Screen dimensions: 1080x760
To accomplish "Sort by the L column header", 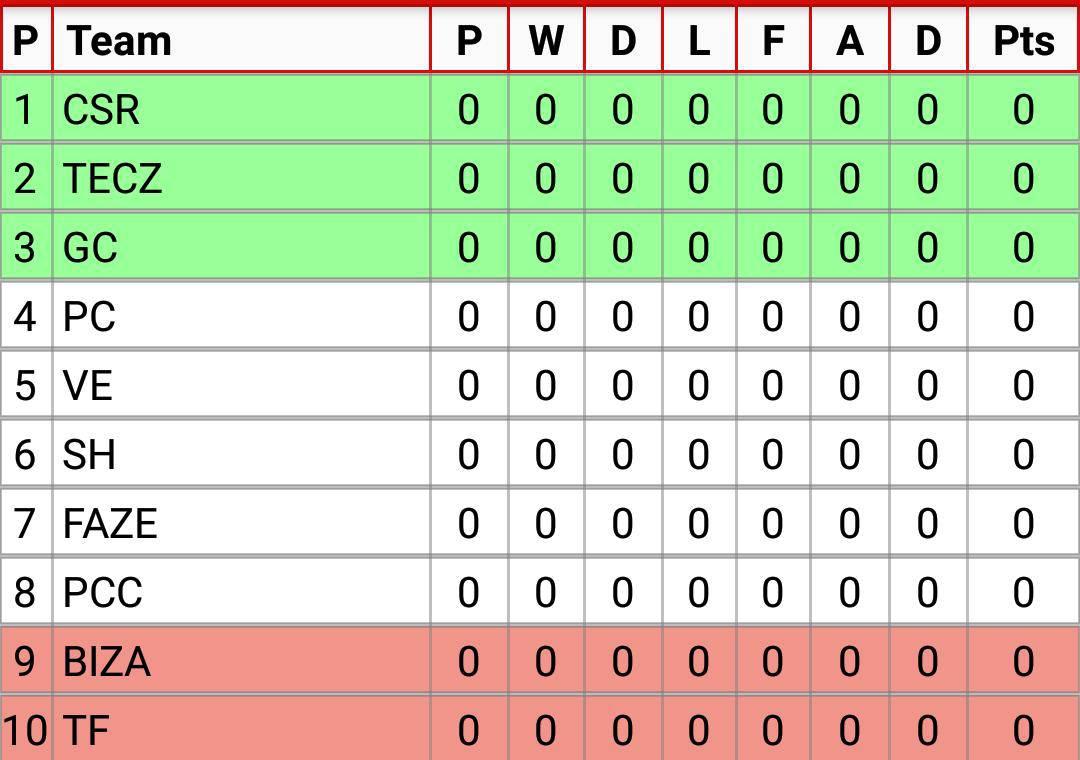I will pyautogui.click(x=699, y=39).
